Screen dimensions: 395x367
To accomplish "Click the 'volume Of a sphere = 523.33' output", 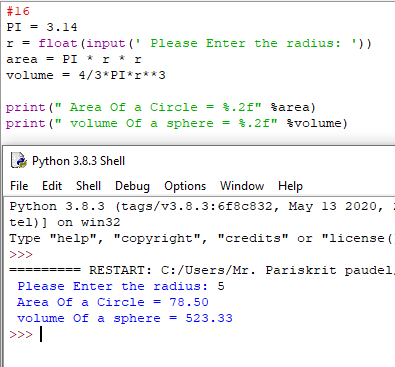I will (x=125, y=318).
